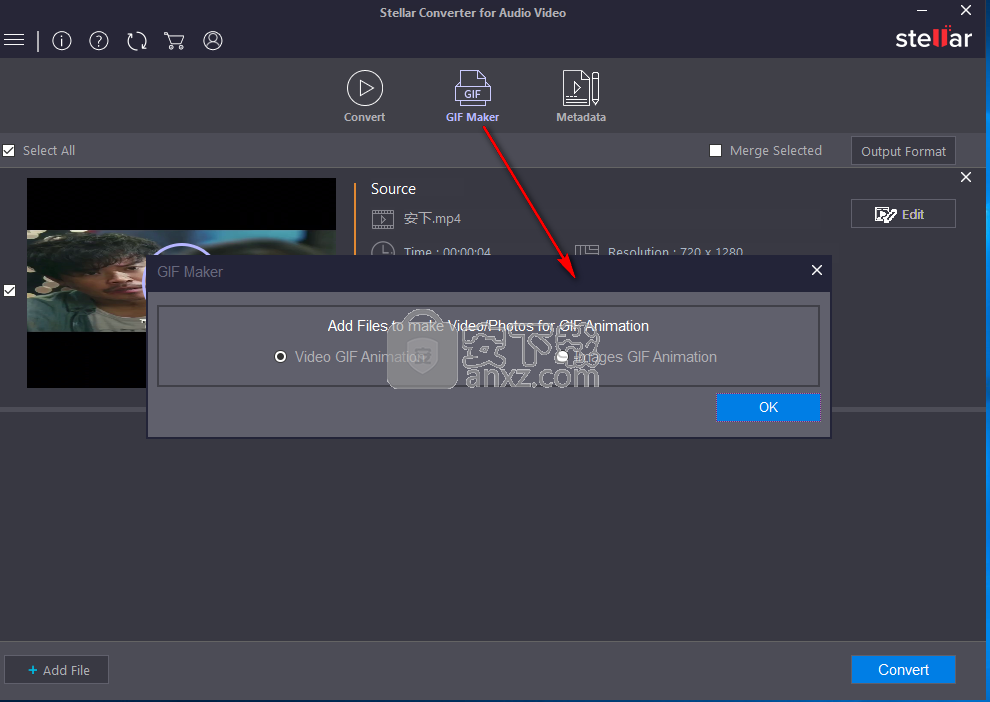The height and width of the screenshot is (702, 990).
Task: Enable the Merge Selected checkbox
Action: pos(715,150)
